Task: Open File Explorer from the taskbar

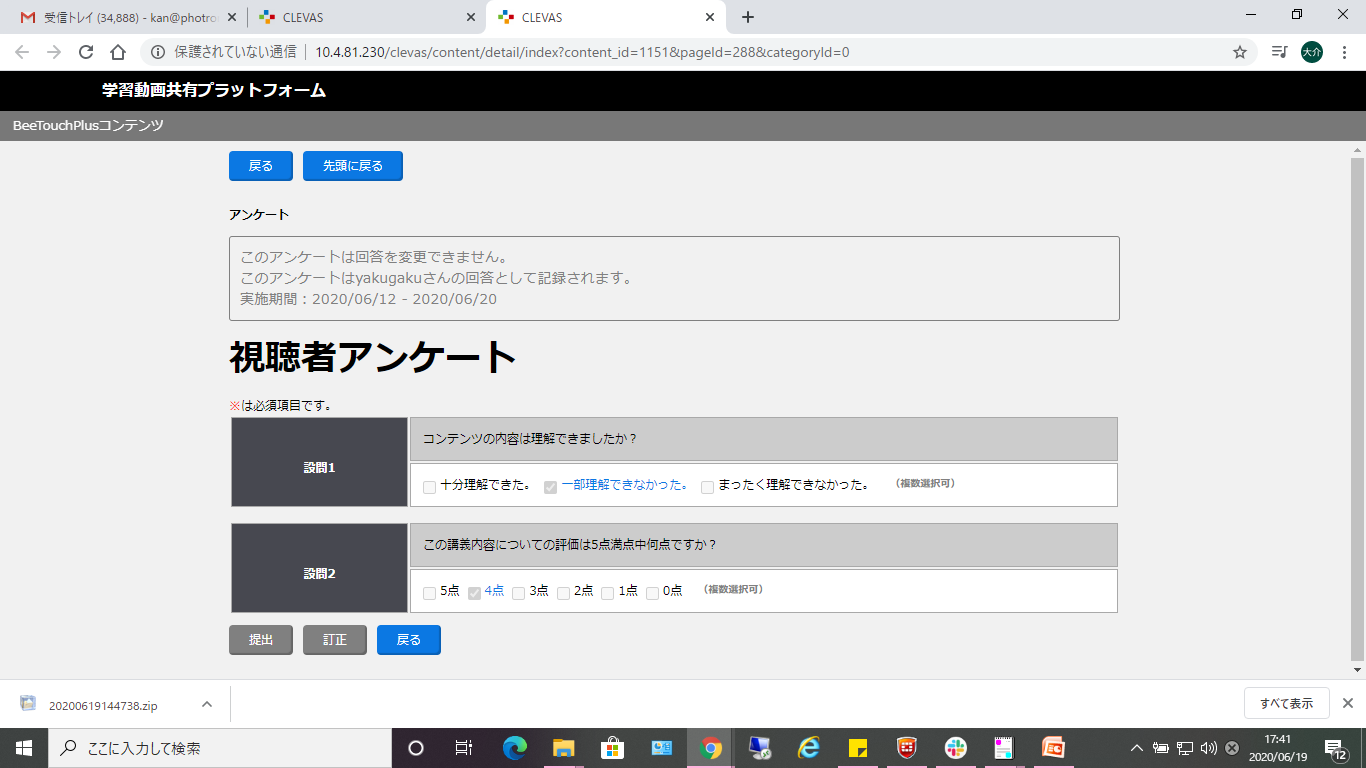Action: 563,748
